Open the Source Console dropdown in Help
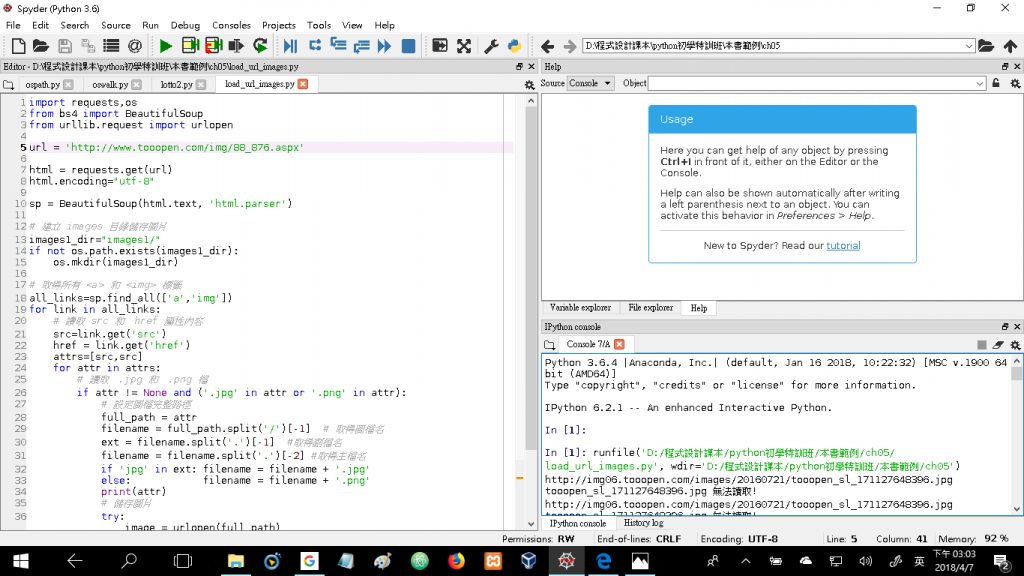1024x576 pixels. (x=590, y=84)
